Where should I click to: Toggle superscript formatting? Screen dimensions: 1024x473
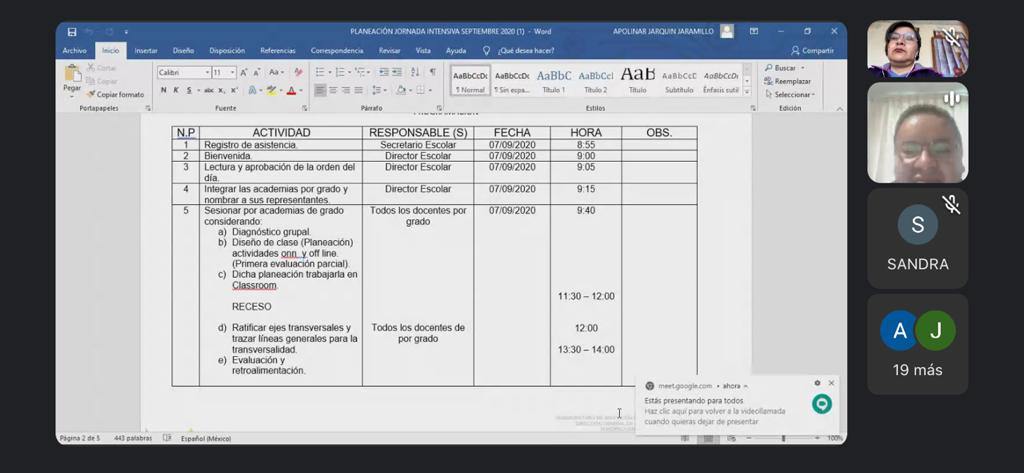[234, 90]
